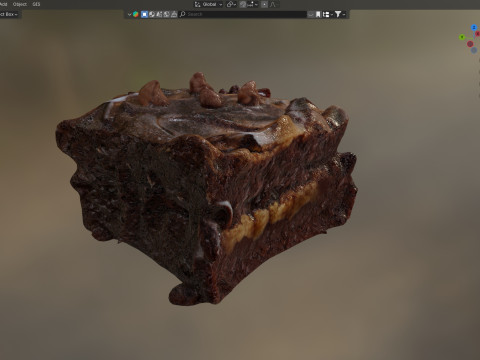
Task: Open the Select Box tool dropdown
Action: coord(9,14)
